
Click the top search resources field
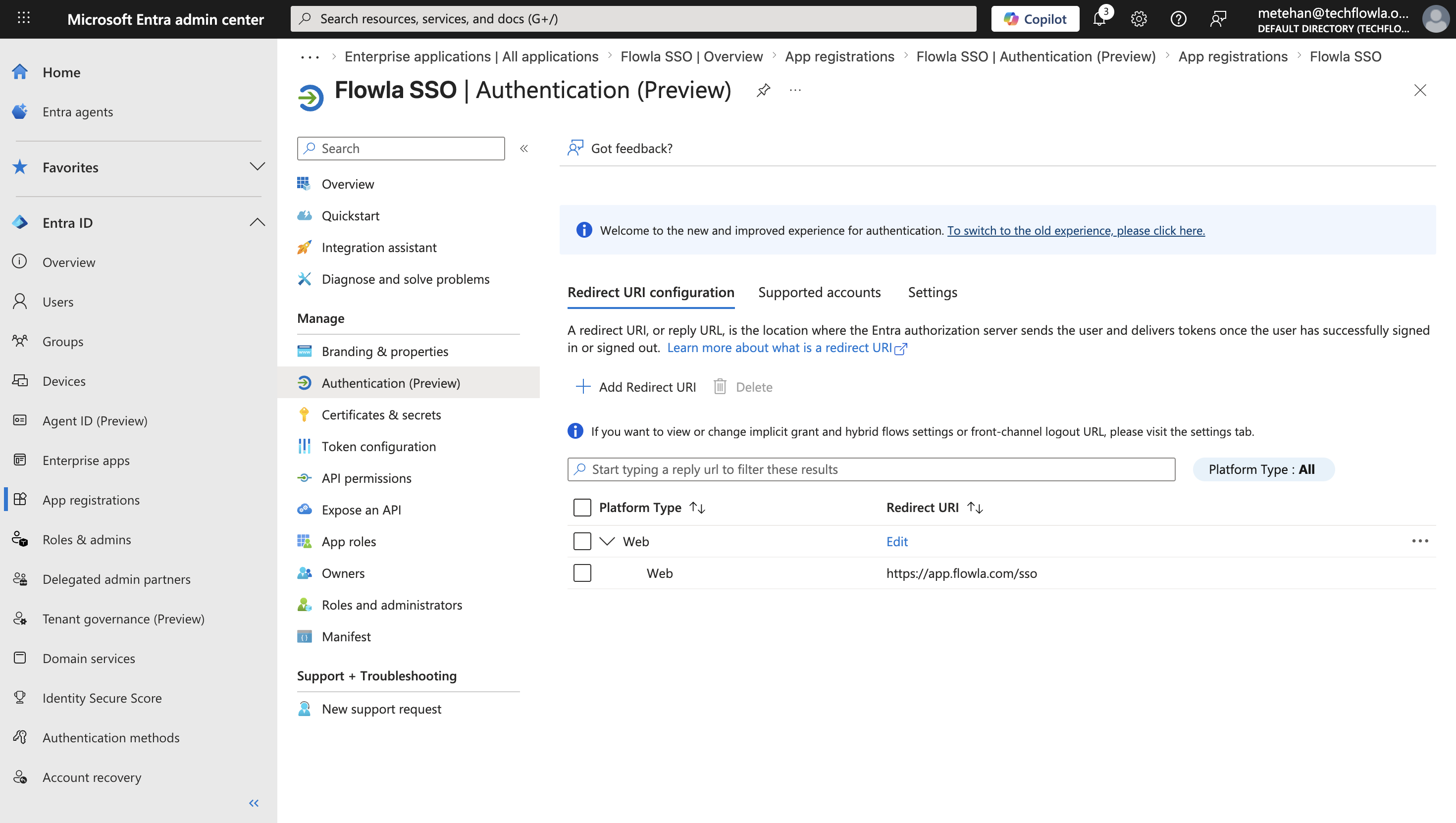[633, 19]
